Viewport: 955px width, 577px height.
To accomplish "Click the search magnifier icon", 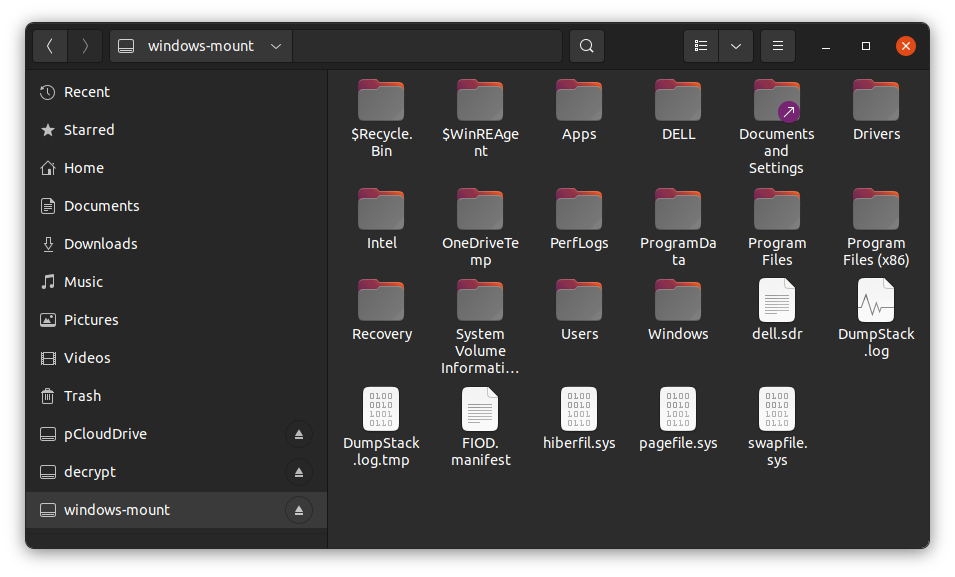I will pyautogui.click(x=587, y=46).
